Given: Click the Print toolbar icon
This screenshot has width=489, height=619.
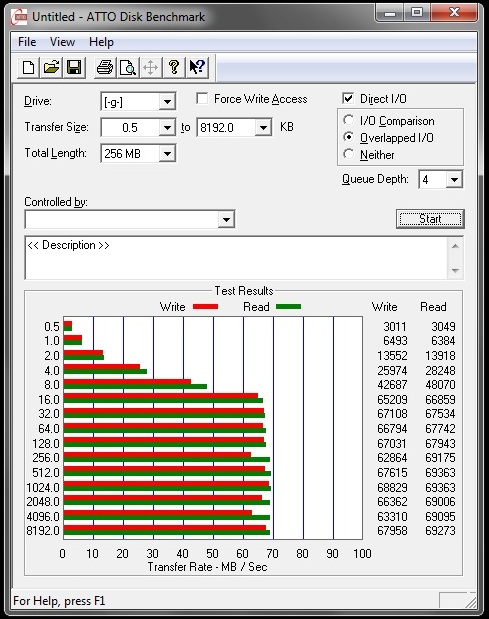Looking at the screenshot, I should click(x=105, y=67).
